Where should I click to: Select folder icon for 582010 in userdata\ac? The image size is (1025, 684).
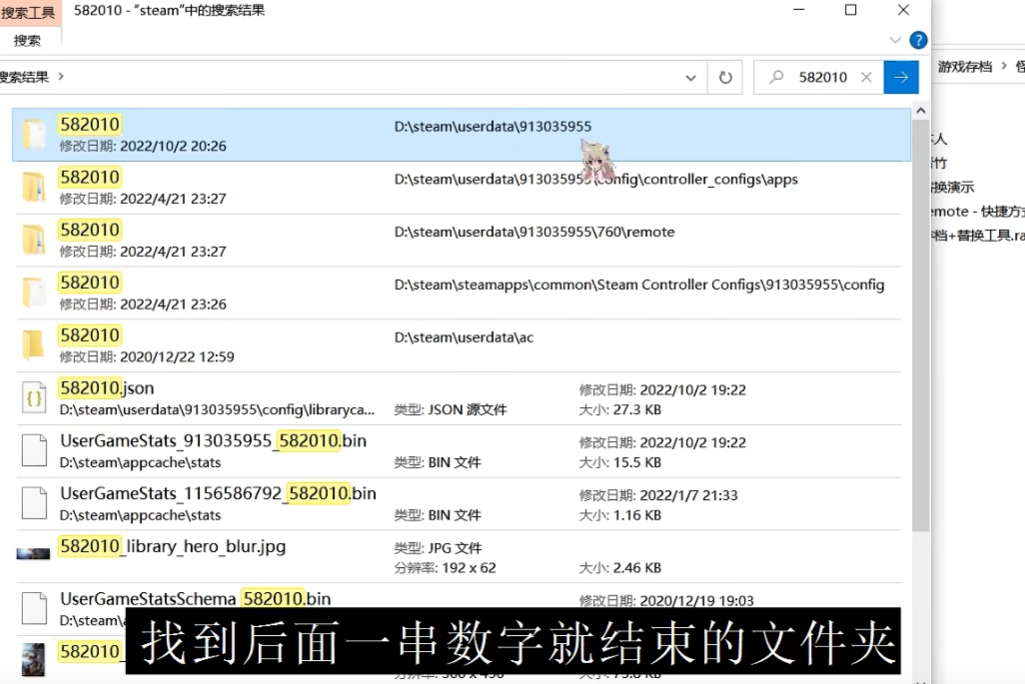click(x=33, y=345)
